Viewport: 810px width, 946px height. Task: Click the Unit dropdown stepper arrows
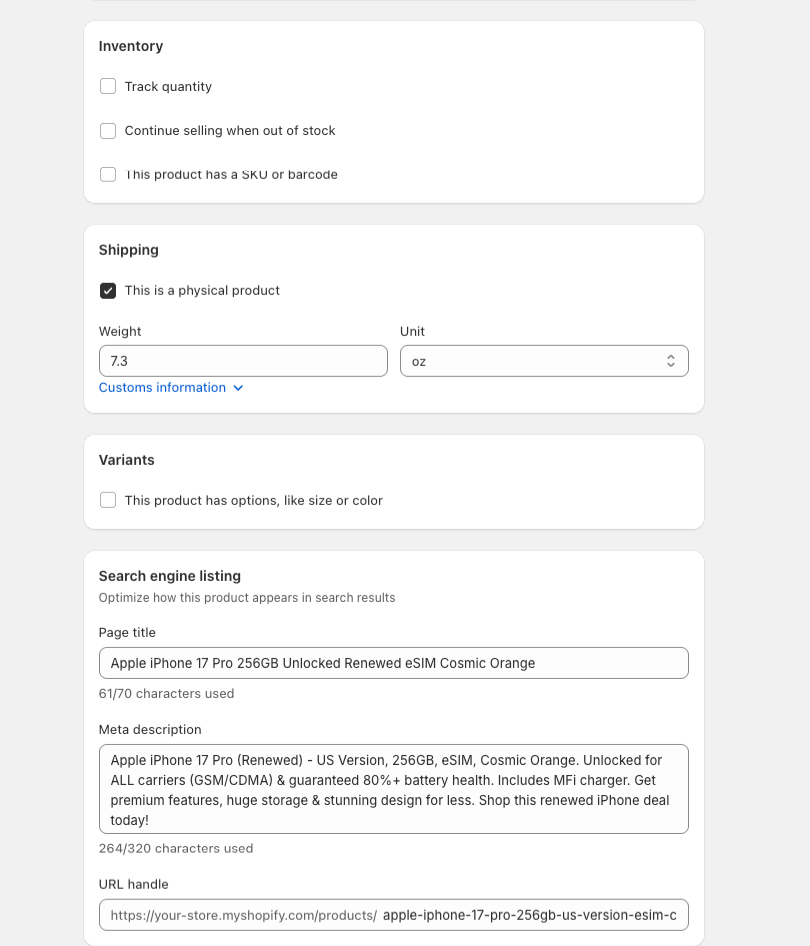tap(670, 360)
